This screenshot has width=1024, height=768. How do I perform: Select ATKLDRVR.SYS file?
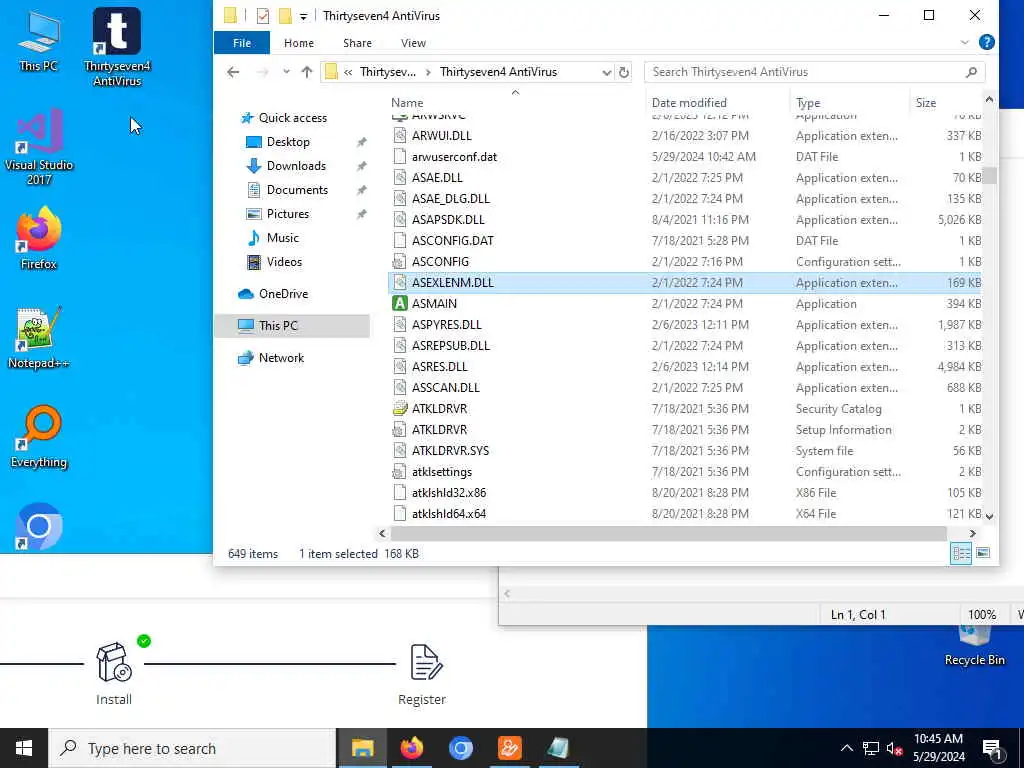pos(450,451)
